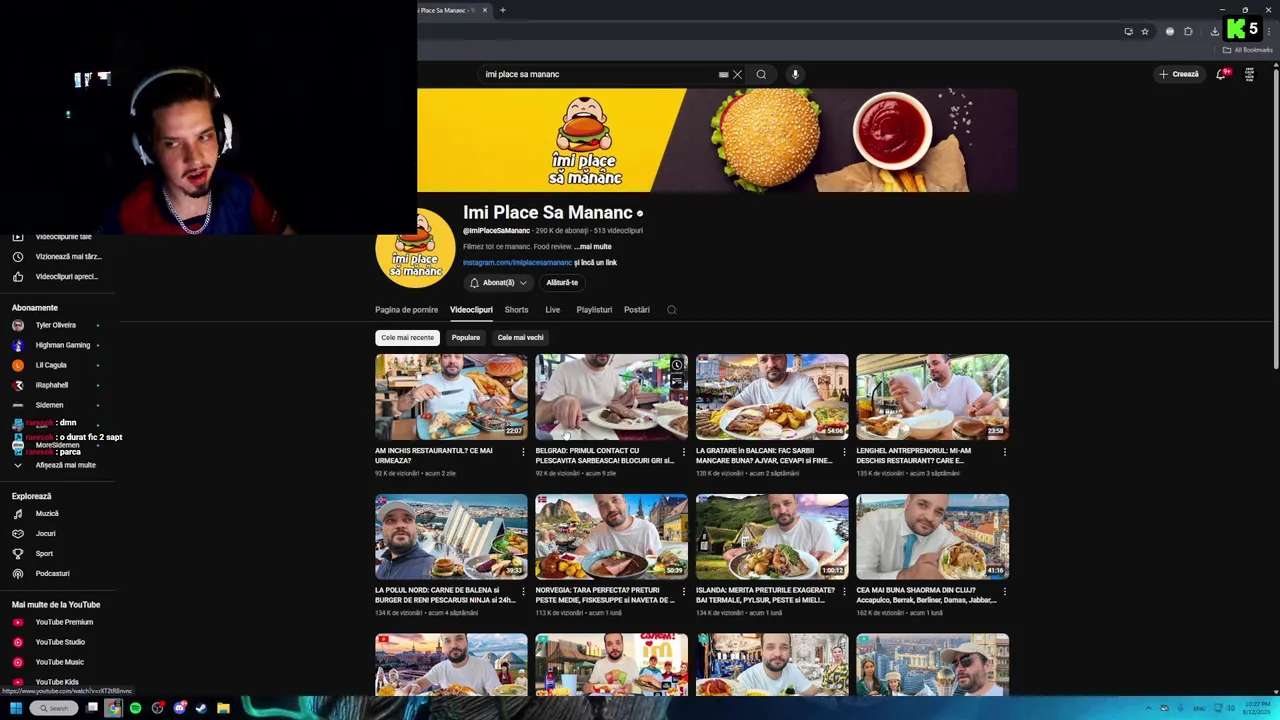
Task: Expand channel description ...mai multe
Action: pos(593,246)
